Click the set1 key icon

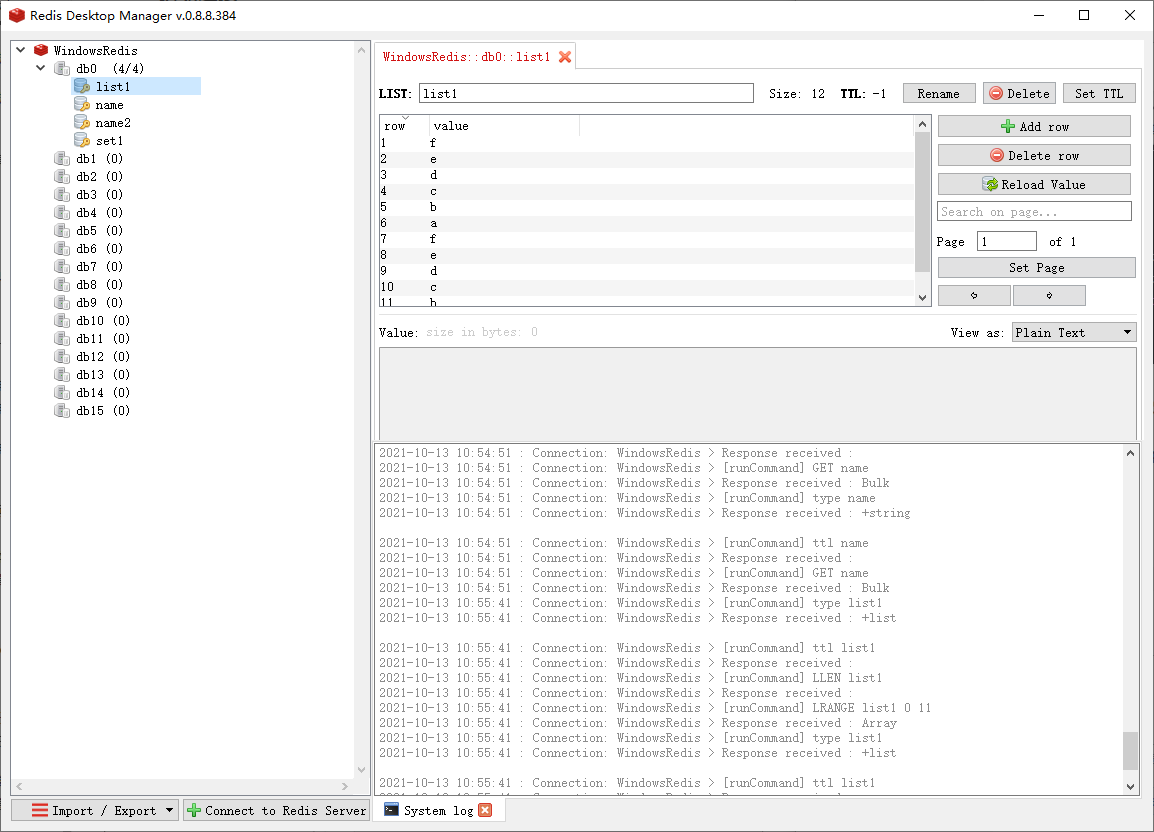(82, 141)
